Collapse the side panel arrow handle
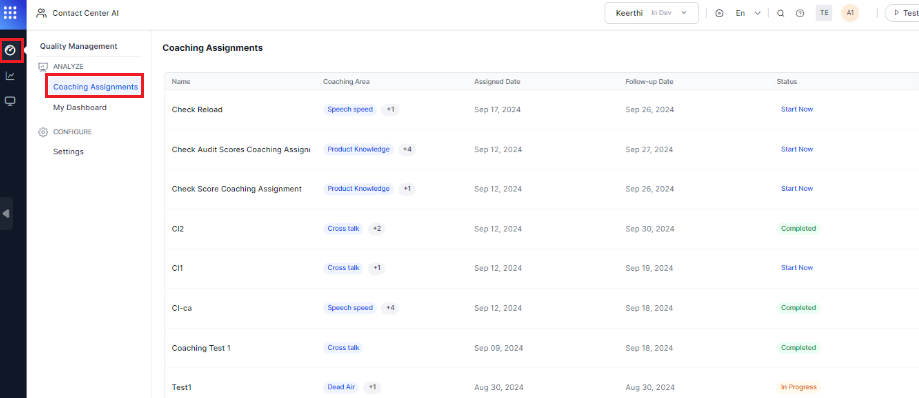This screenshot has width=919, height=398. tap(6, 213)
